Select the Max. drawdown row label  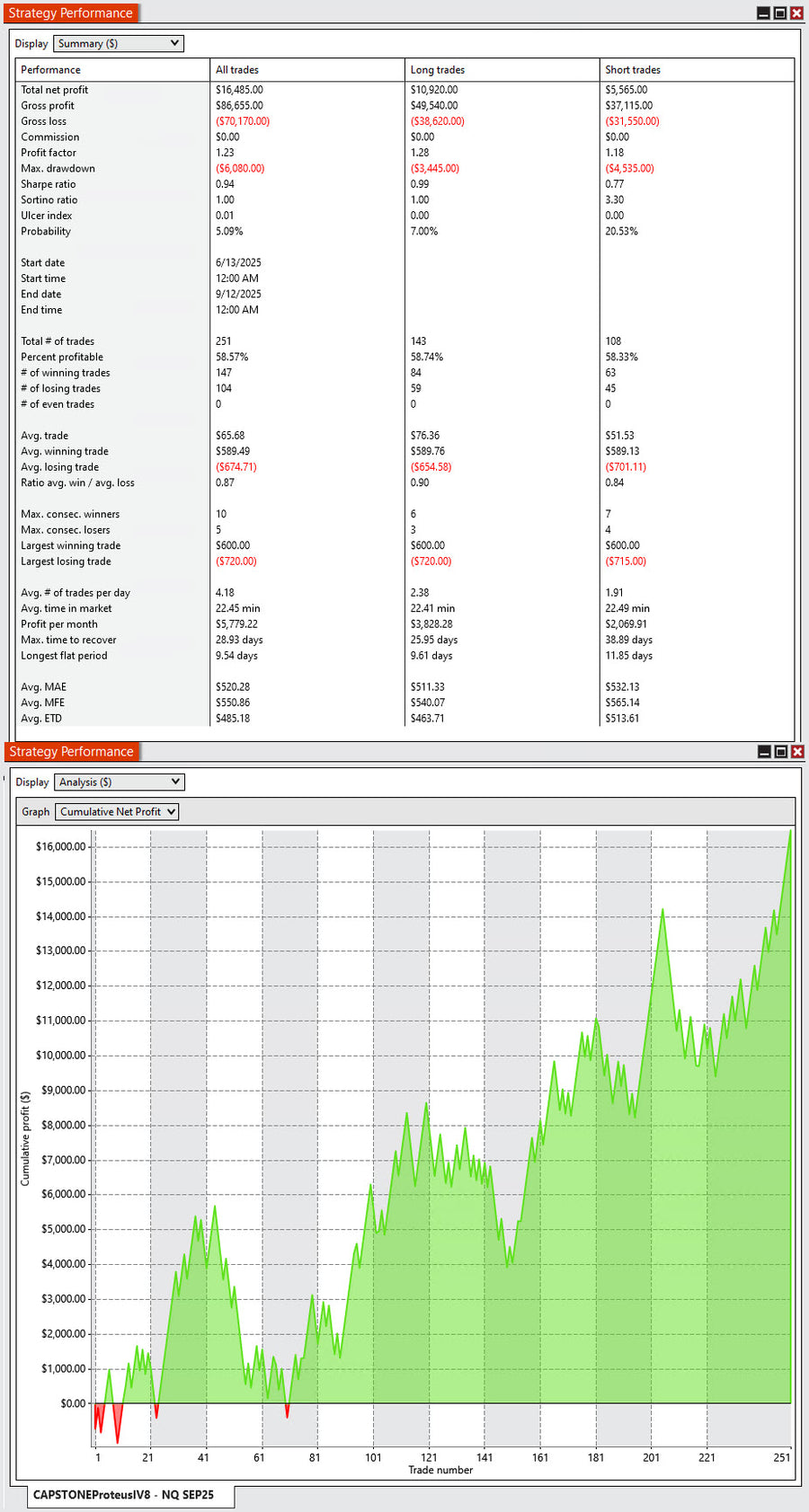[x=58, y=169]
